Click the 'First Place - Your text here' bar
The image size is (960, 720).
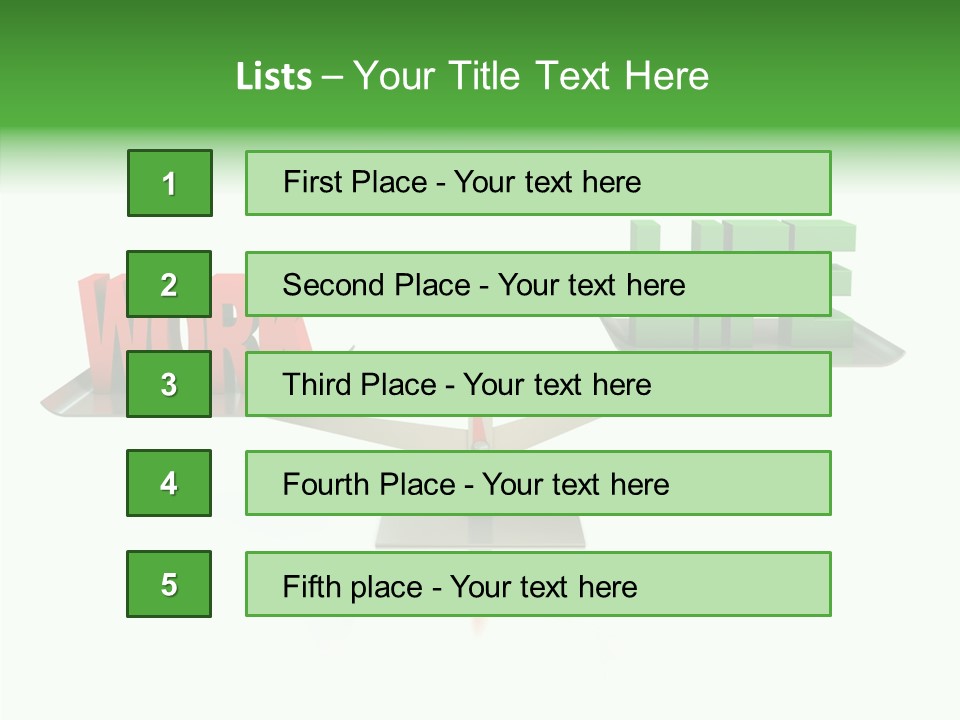[x=538, y=183]
